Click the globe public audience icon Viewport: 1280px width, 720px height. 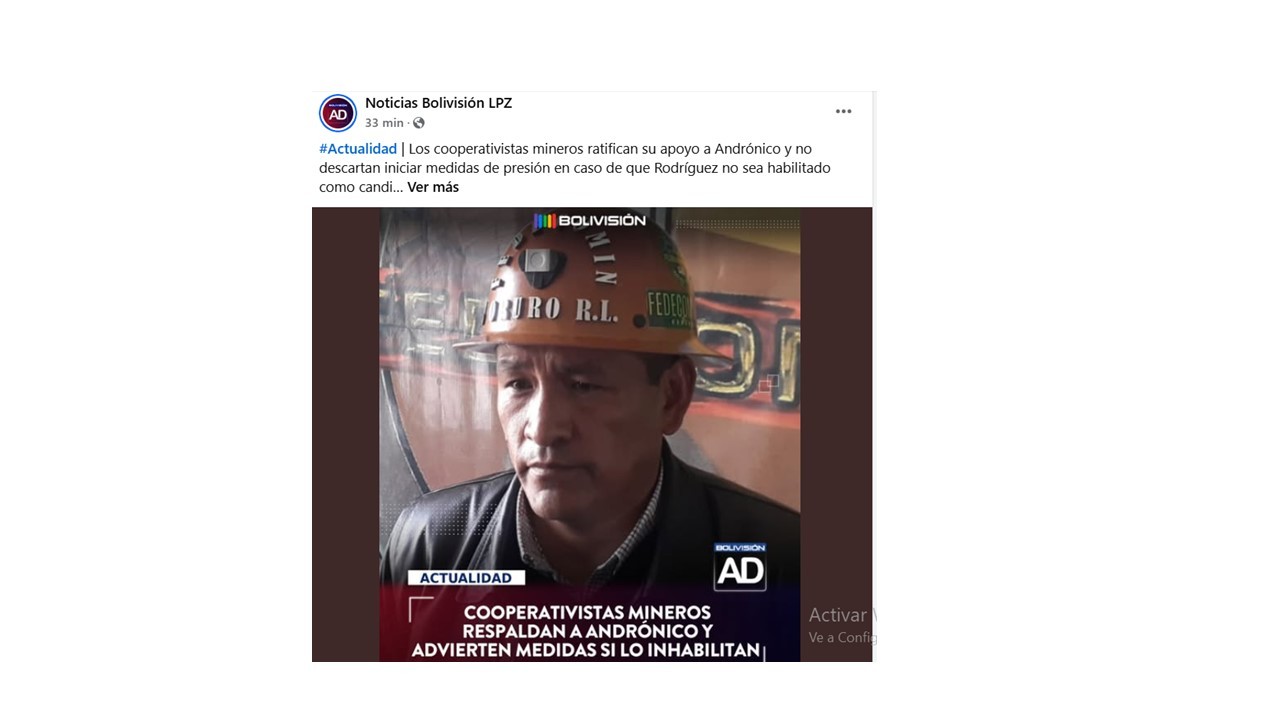point(419,123)
